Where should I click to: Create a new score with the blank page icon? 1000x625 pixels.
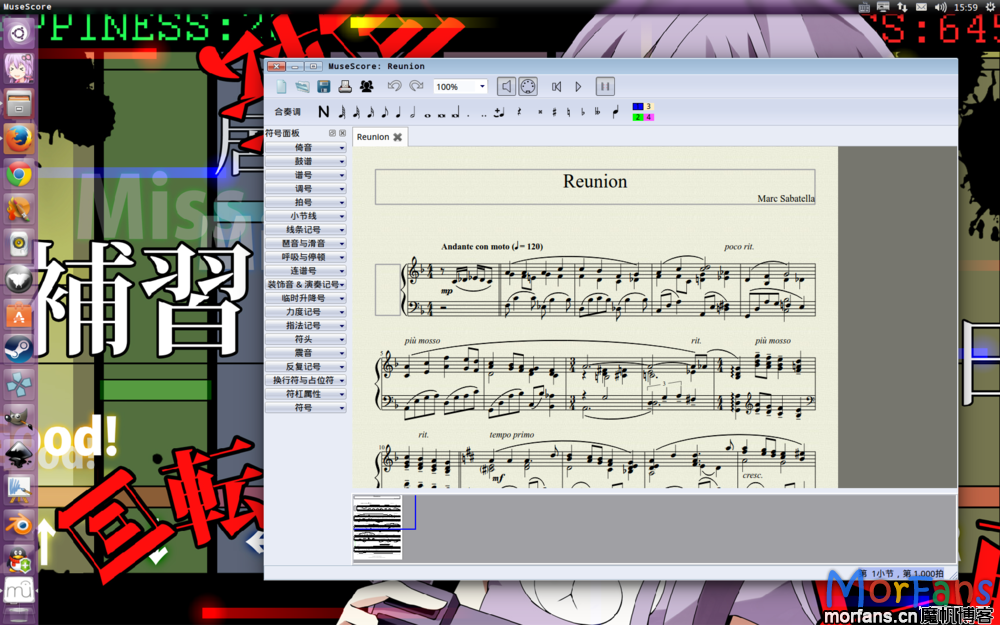tap(281, 86)
